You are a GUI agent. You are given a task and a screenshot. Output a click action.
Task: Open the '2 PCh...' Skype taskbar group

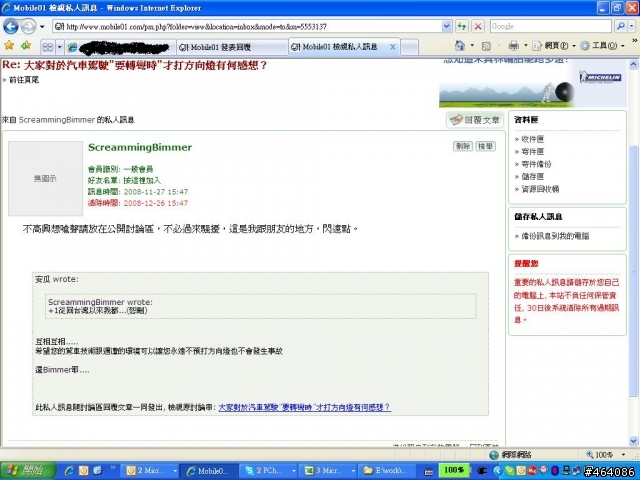click(268, 471)
